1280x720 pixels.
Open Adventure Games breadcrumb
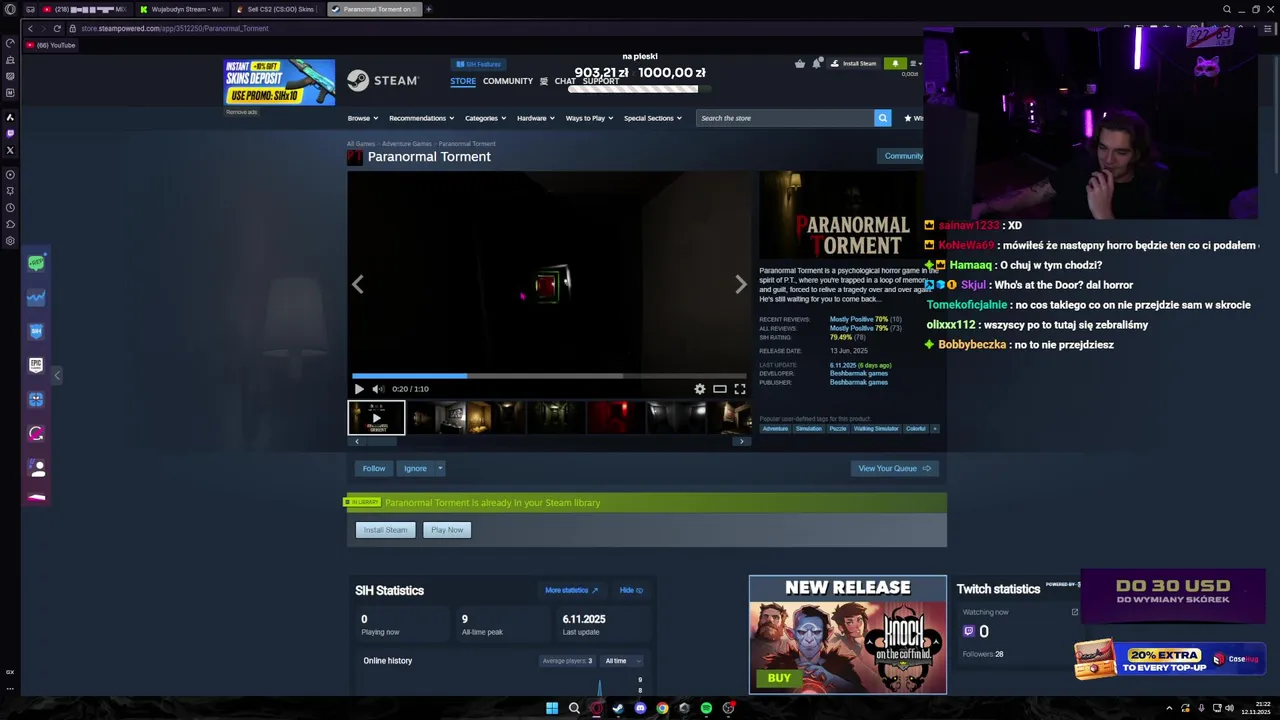tap(407, 144)
